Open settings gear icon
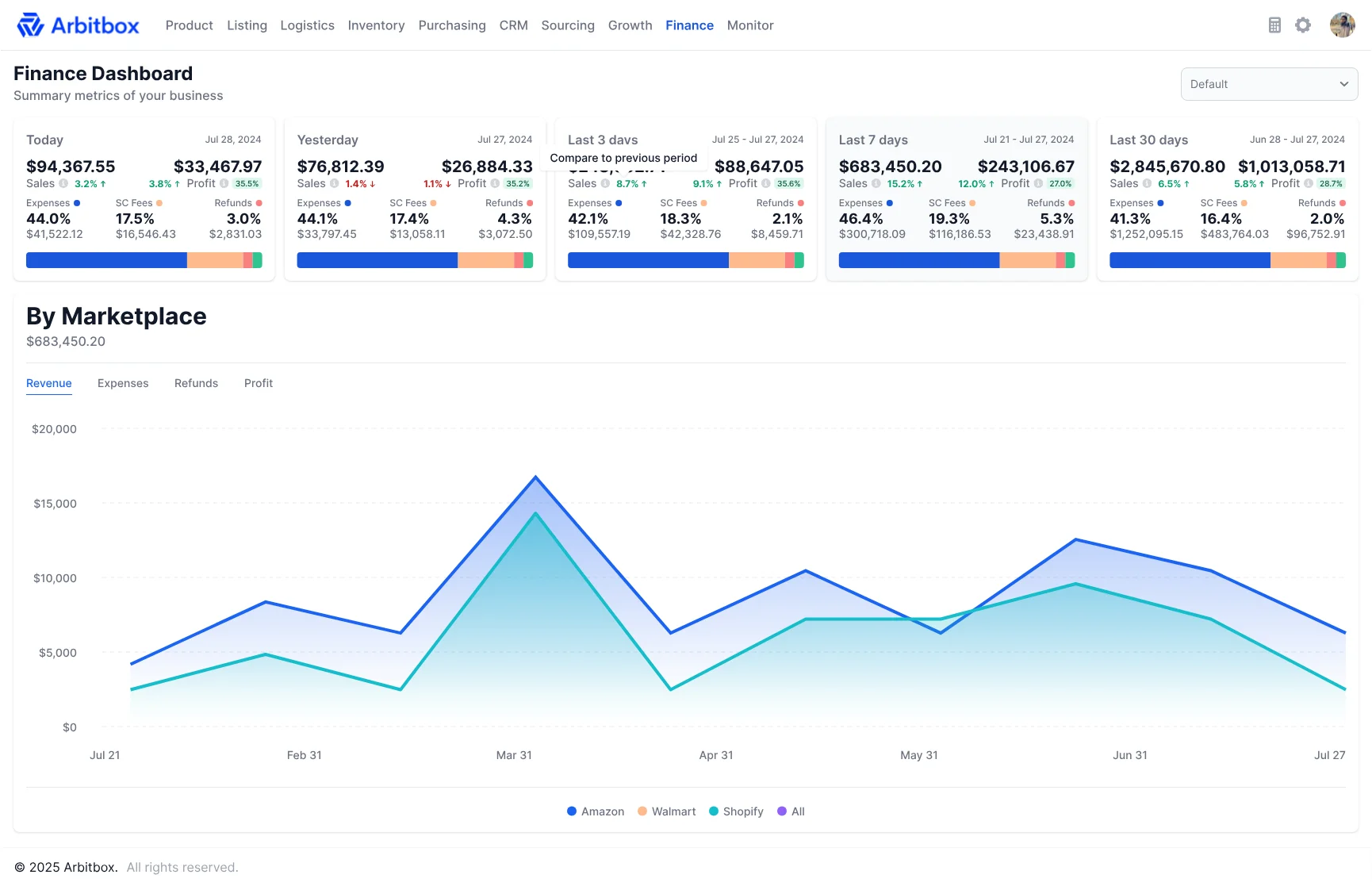Screen dimensions: 1372x886 click(1303, 25)
